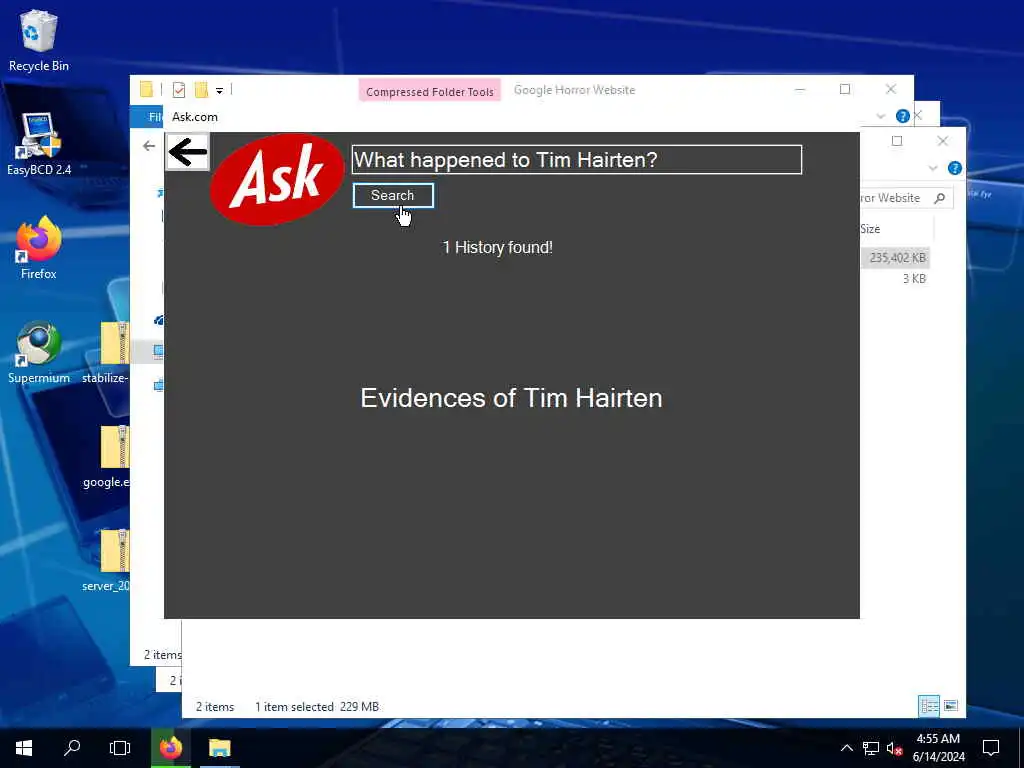Show hidden system tray icons
This screenshot has width=1024, height=768.
click(x=846, y=748)
